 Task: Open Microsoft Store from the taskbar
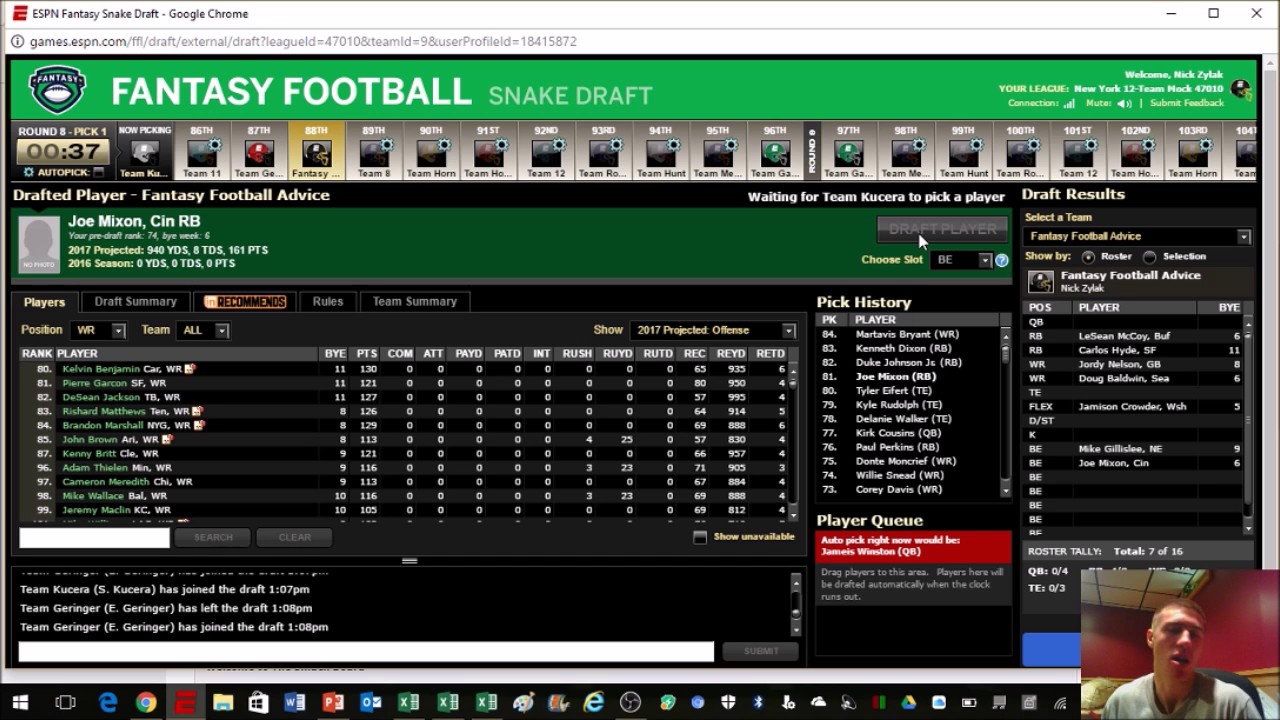pyautogui.click(x=258, y=703)
